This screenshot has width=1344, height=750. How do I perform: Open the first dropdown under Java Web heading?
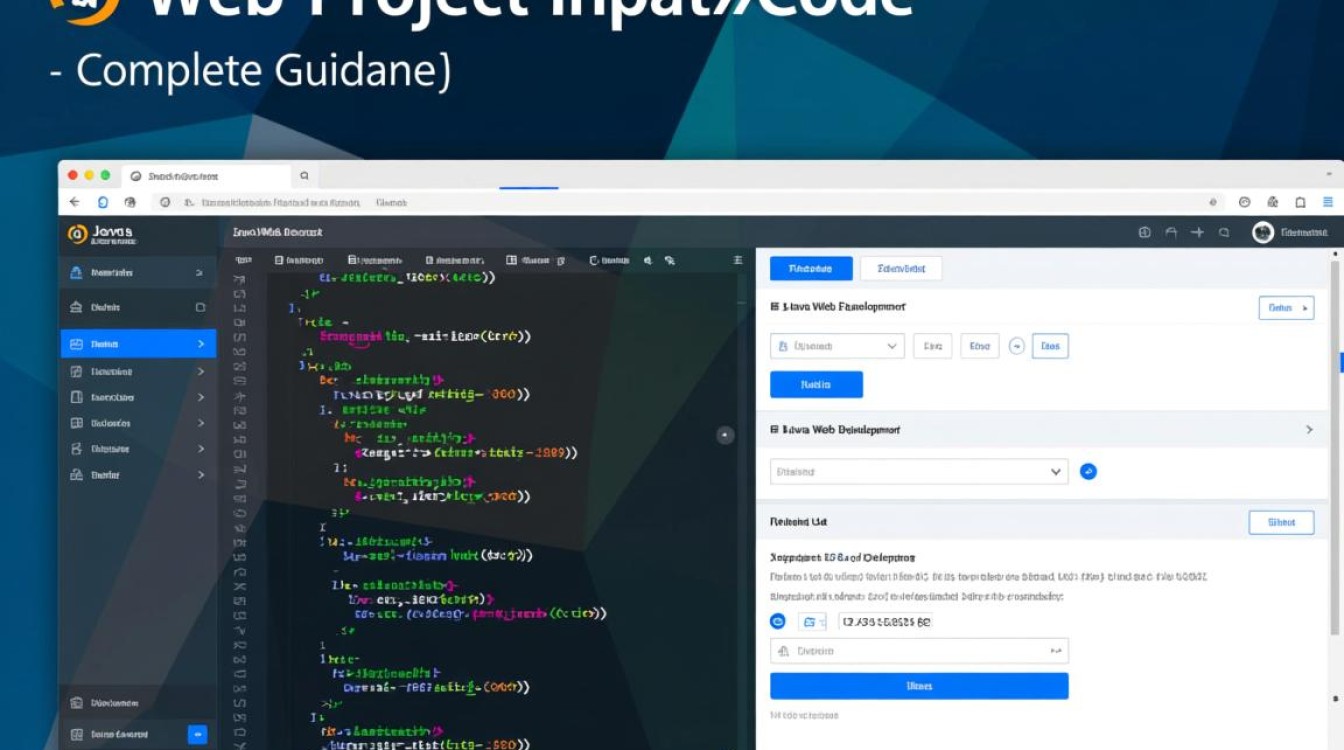(x=837, y=347)
